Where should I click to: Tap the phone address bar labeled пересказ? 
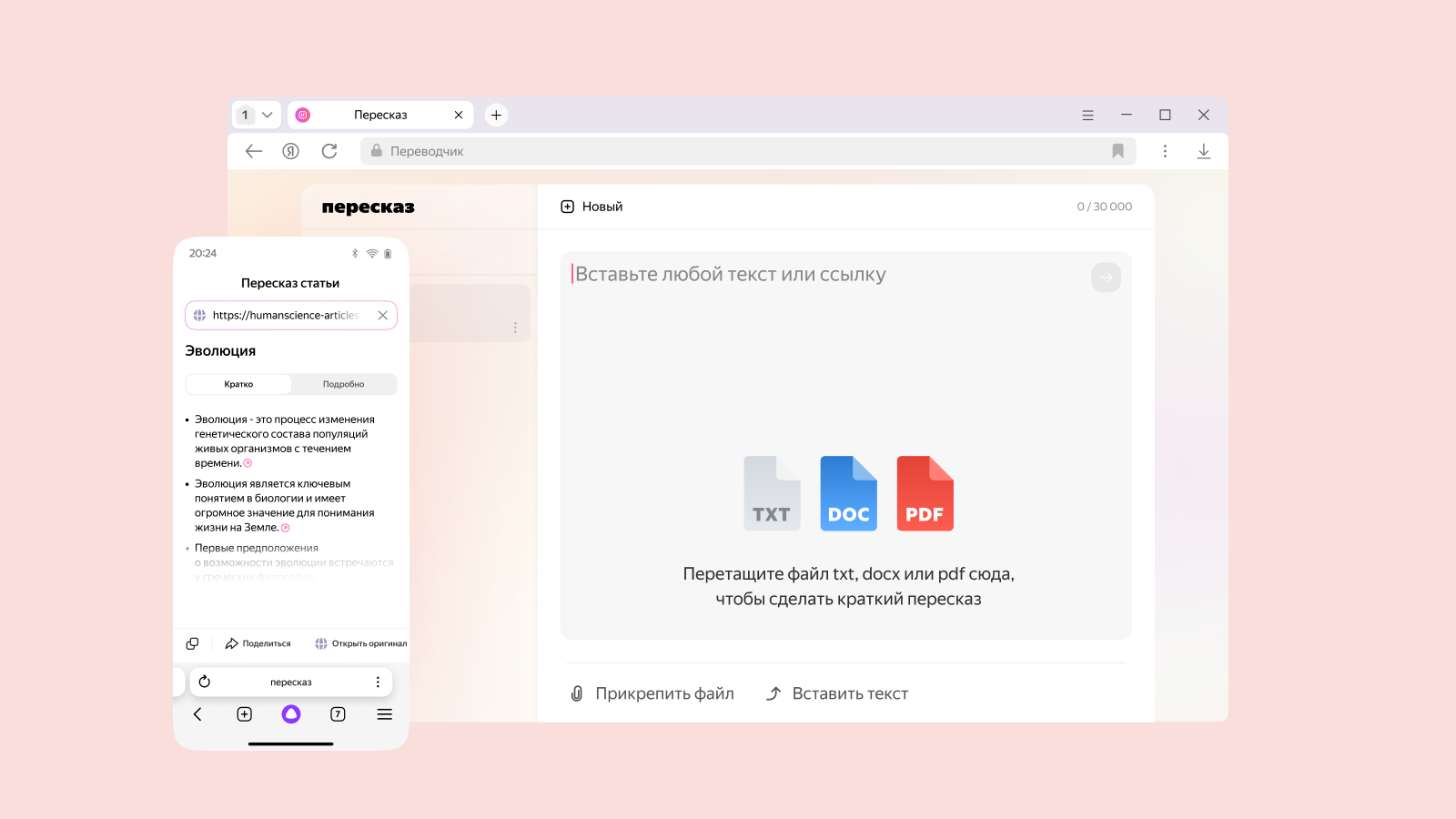291,682
